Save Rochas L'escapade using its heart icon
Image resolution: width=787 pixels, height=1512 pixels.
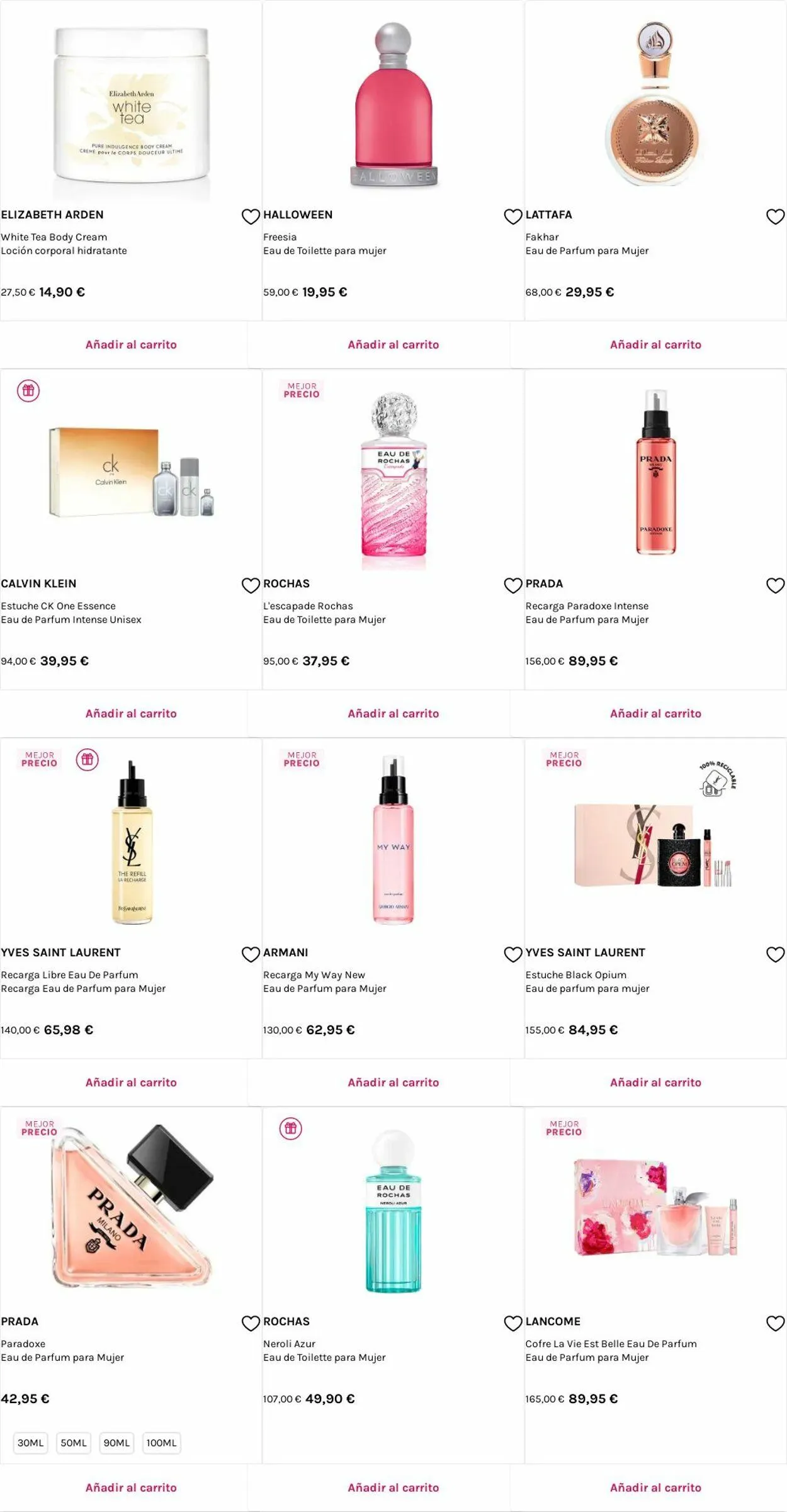[513, 585]
